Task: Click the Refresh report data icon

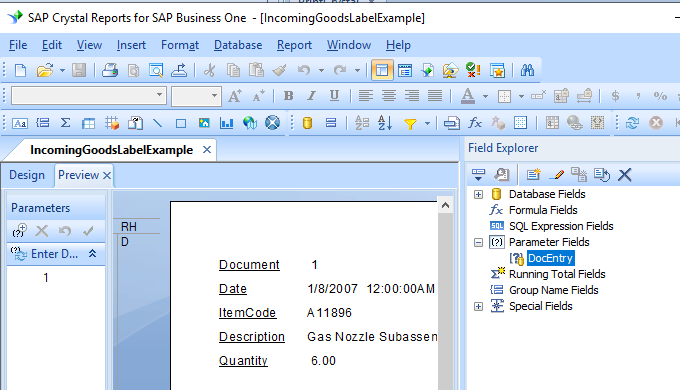Action: pos(632,123)
